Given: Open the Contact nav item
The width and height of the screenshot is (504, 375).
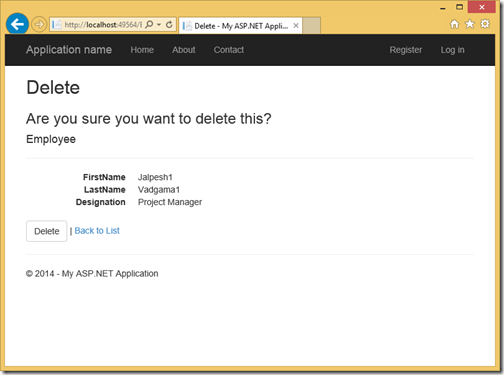Looking at the screenshot, I should [229, 50].
